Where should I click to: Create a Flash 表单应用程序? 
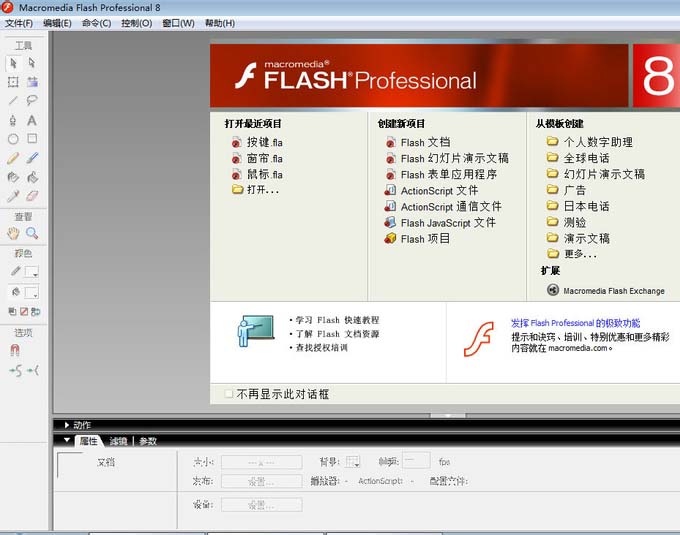pyautogui.click(x=441, y=175)
